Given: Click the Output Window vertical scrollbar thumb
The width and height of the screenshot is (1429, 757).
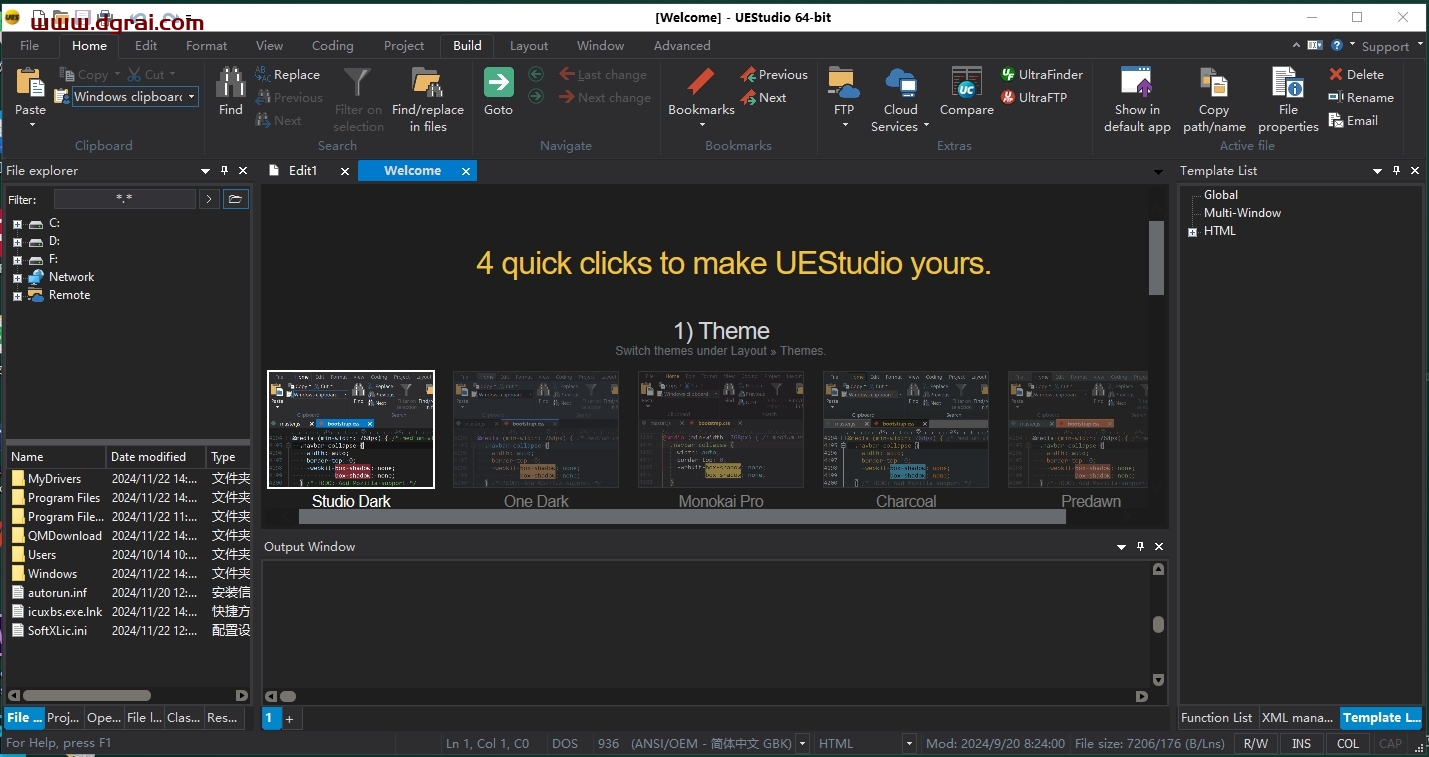Looking at the screenshot, I should (x=1158, y=625).
